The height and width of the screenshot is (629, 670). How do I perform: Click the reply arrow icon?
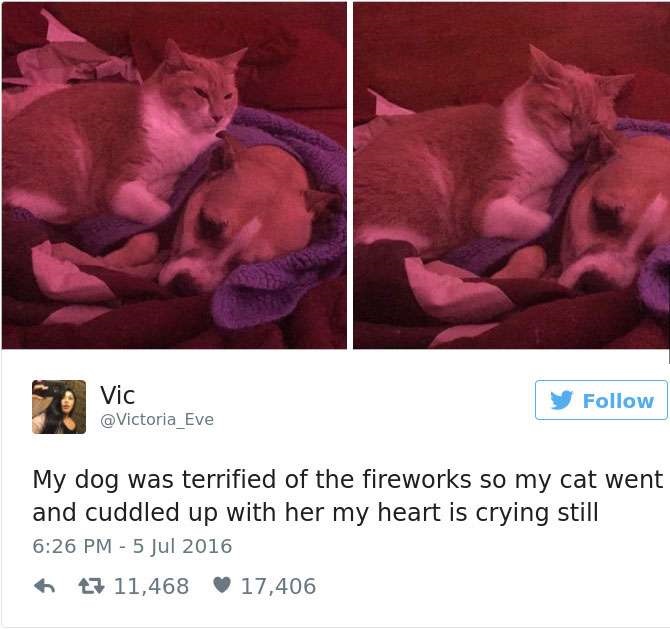coord(44,586)
